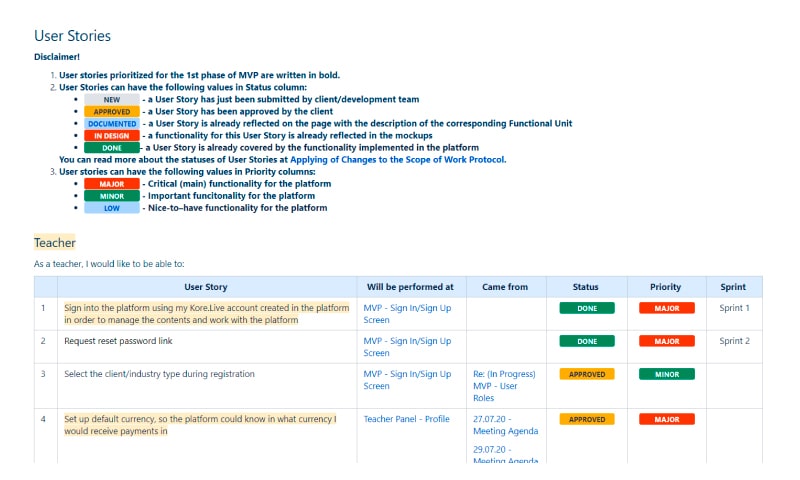Click the NEW status badge in the legend
The width and height of the screenshot is (800, 480).
click(111, 100)
